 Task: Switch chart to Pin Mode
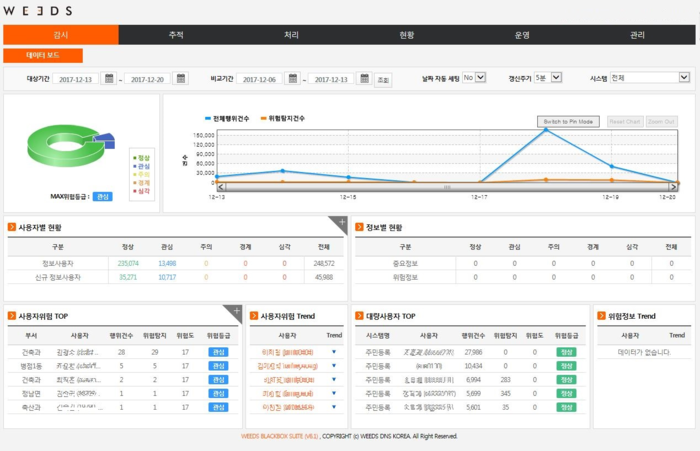coord(568,121)
